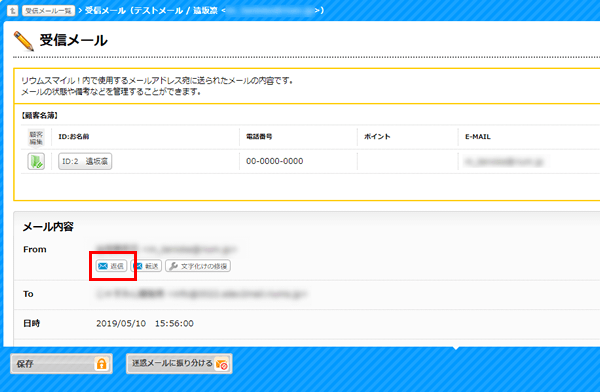Open customer ID:2 name button
This screenshot has height=392, width=600.
coord(85,161)
